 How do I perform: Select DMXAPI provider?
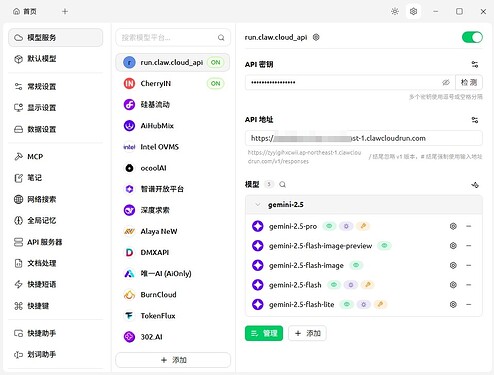(x=173, y=252)
